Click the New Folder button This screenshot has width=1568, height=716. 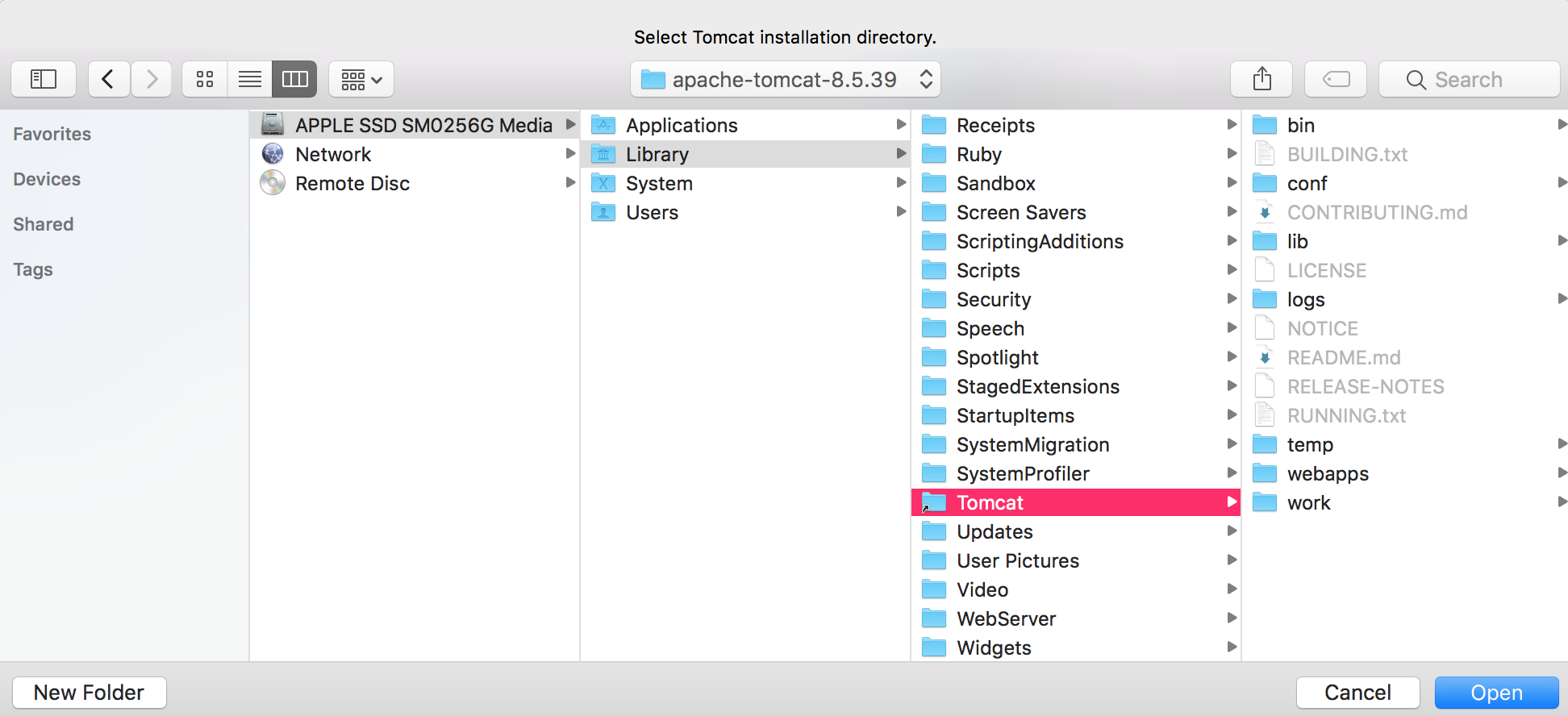[89, 693]
